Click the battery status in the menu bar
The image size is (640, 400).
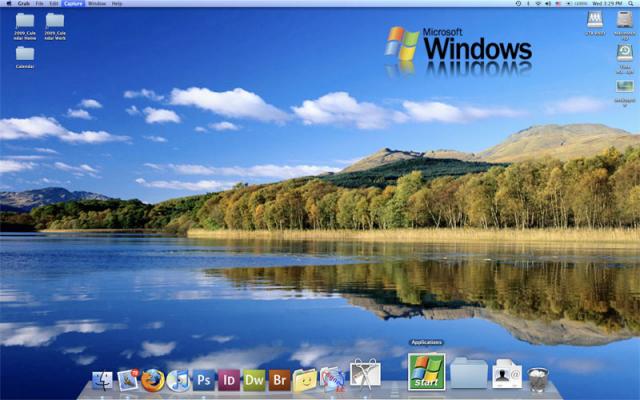[x=577, y=3]
